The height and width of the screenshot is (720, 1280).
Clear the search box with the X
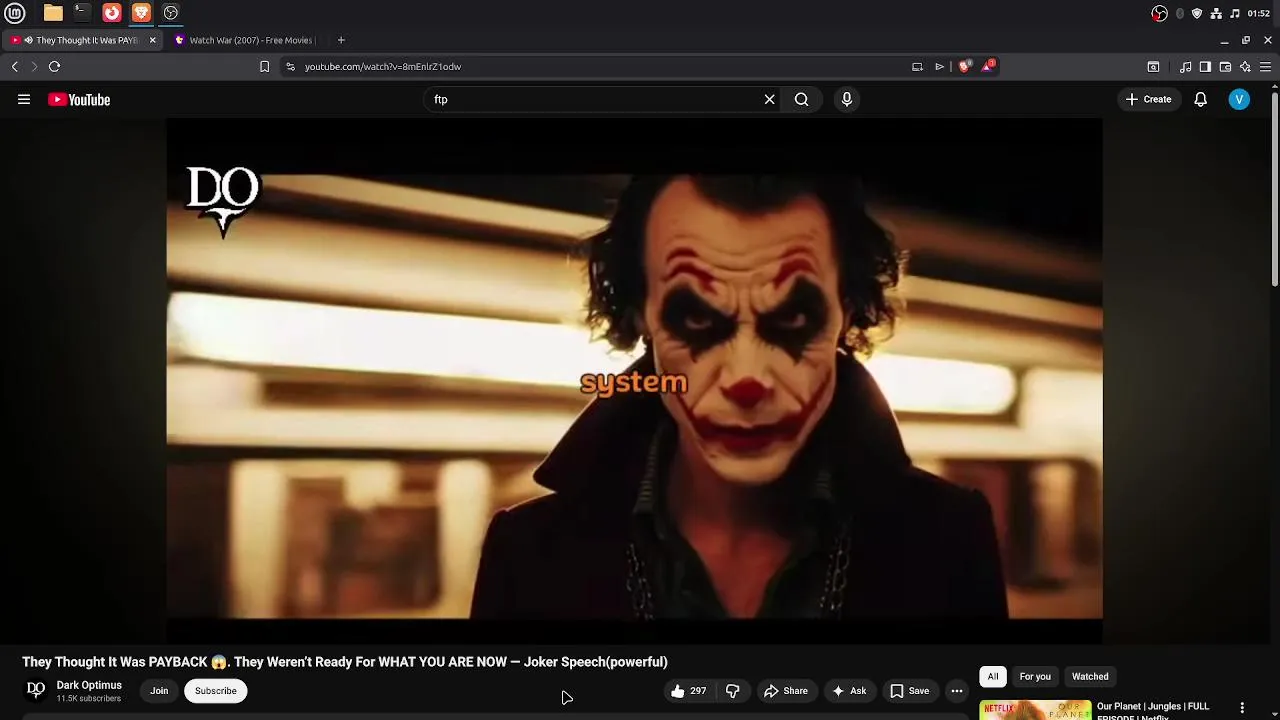pos(769,99)
